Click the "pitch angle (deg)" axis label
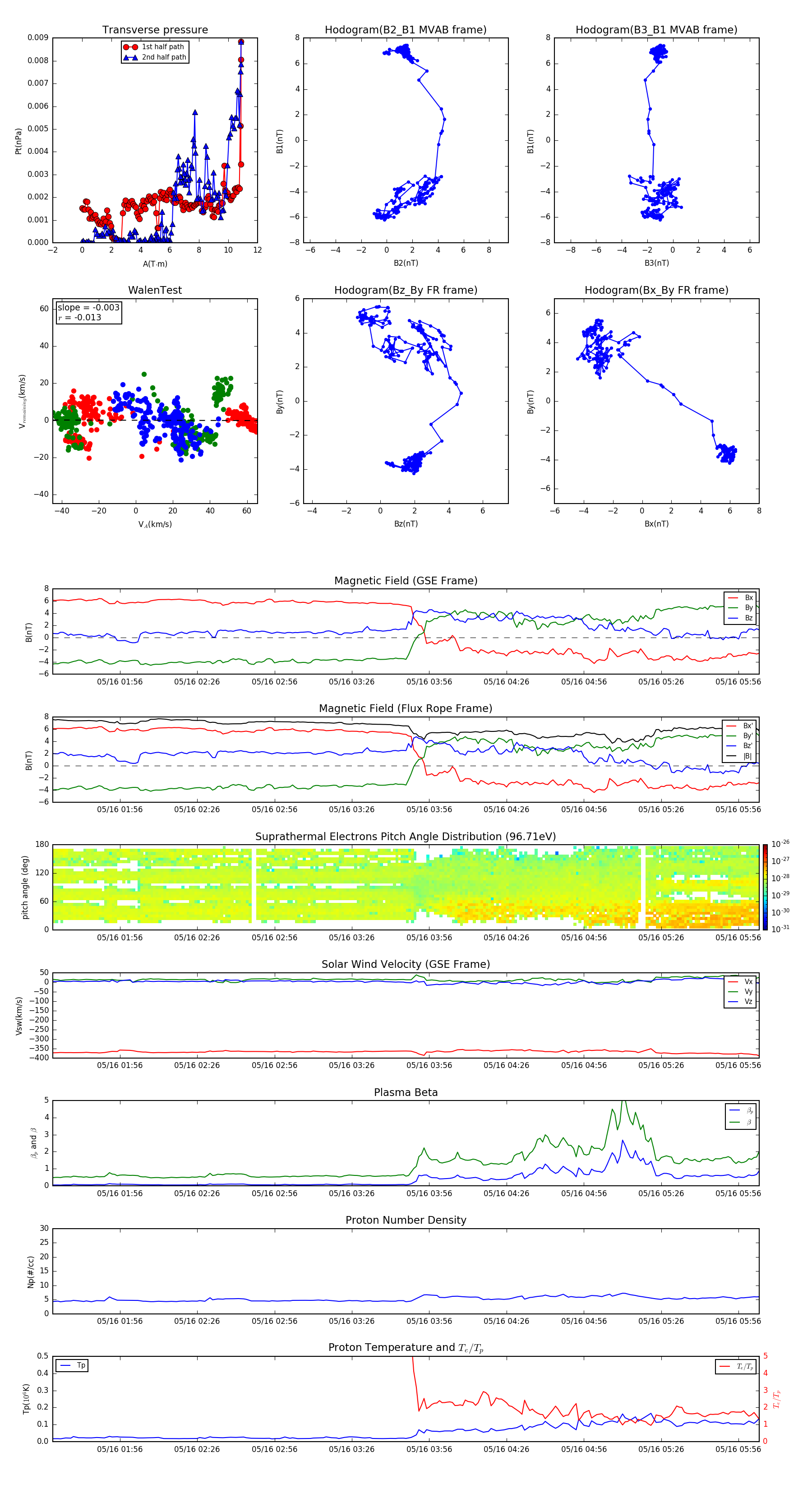Screen dimensions: 812x1489 25,887
